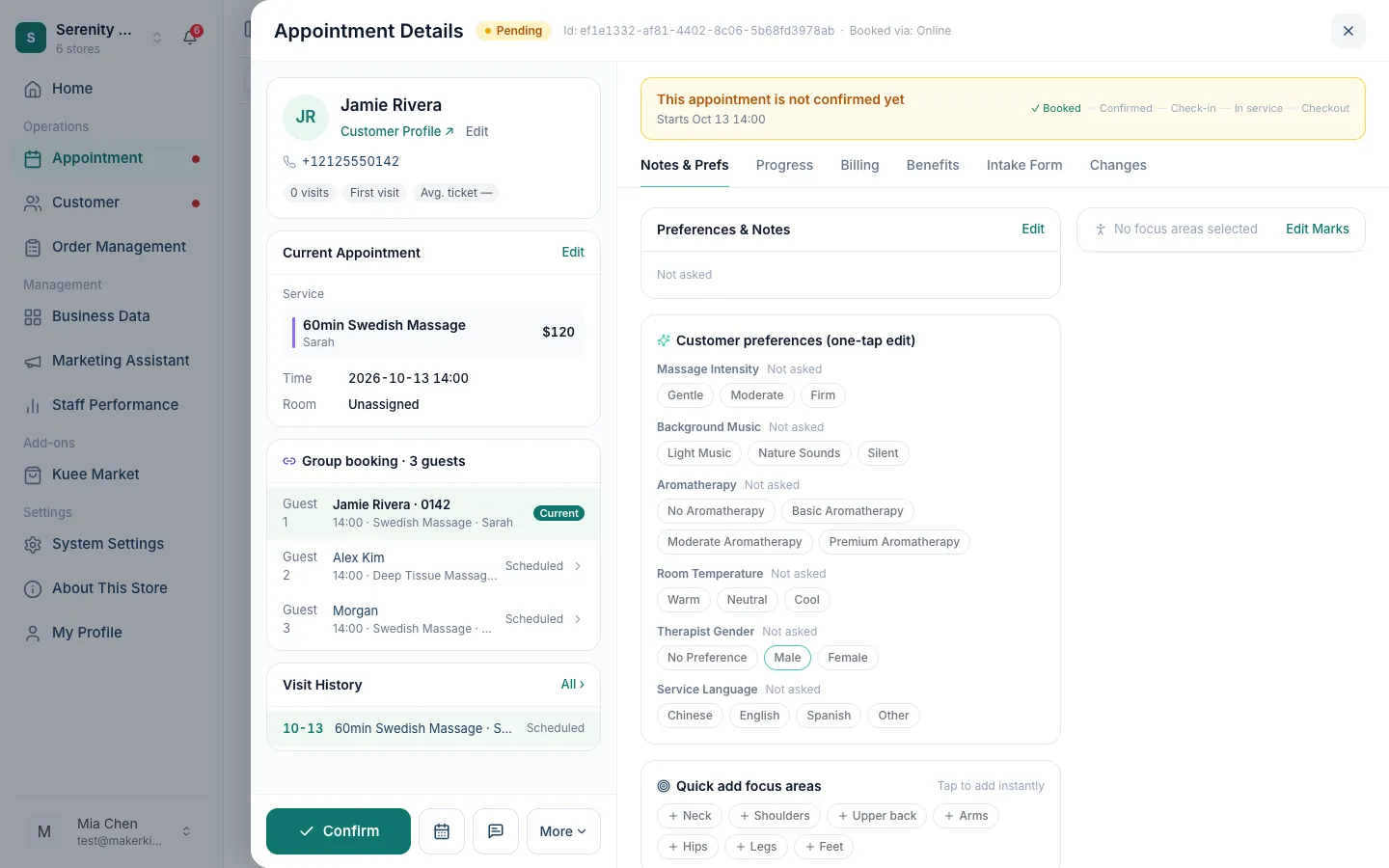
Task: Open the 10-13 visit history row
Action: click(x=433, y=728)
